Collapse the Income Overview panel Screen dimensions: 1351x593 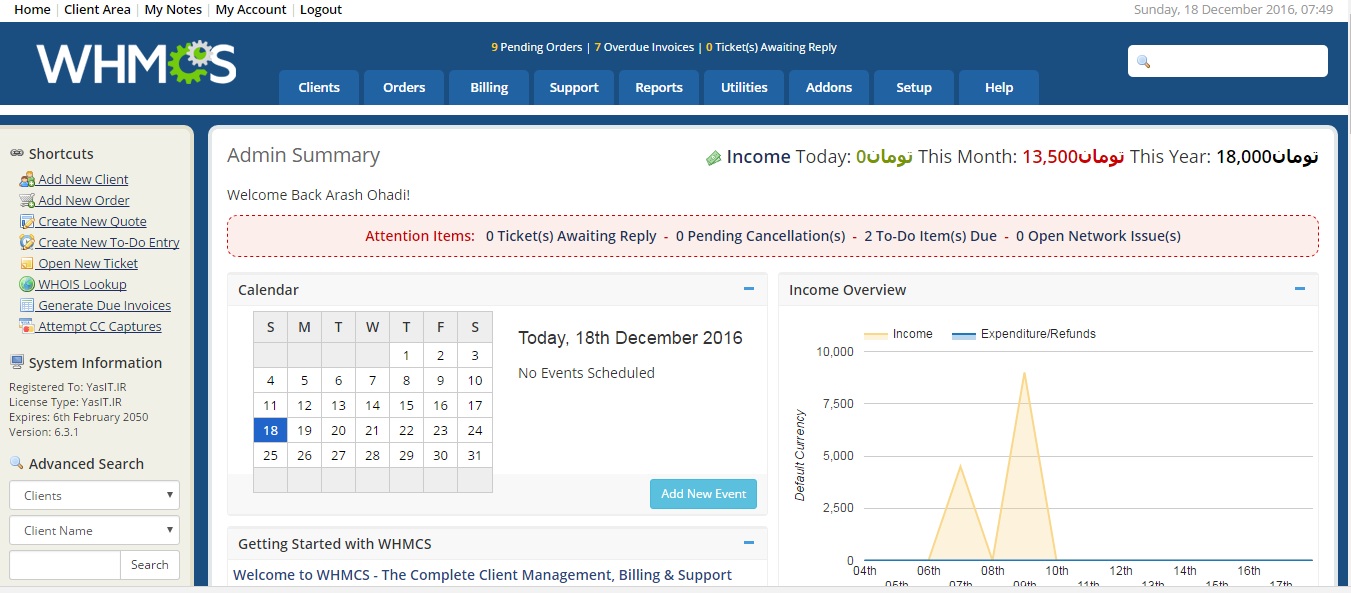pyautogui.click(x=1300, y=289)
